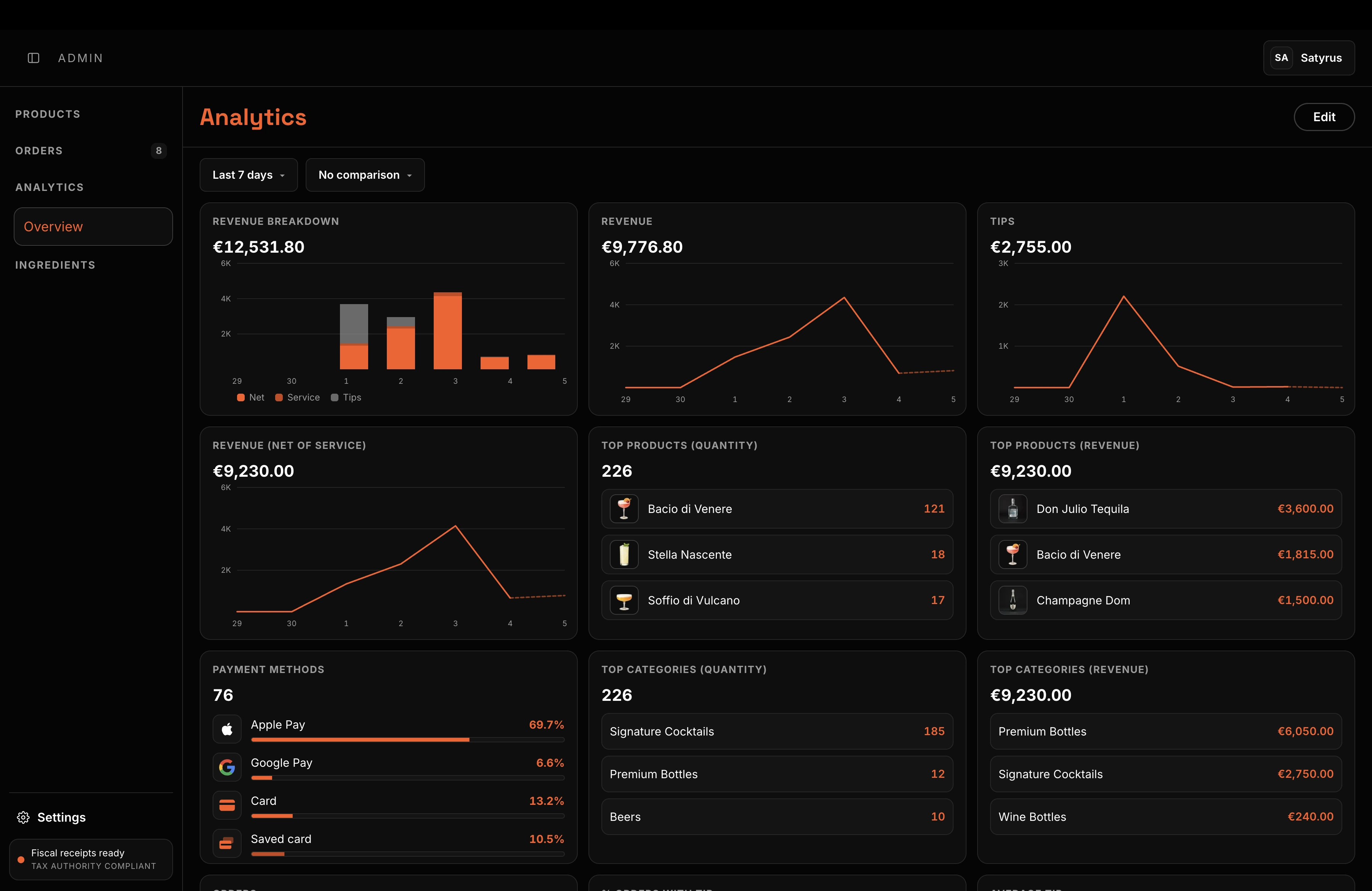Screen dimensions: 1372x891
Task: Click Don Julio Tequila bottle thumbnail
Action: 1013,509
